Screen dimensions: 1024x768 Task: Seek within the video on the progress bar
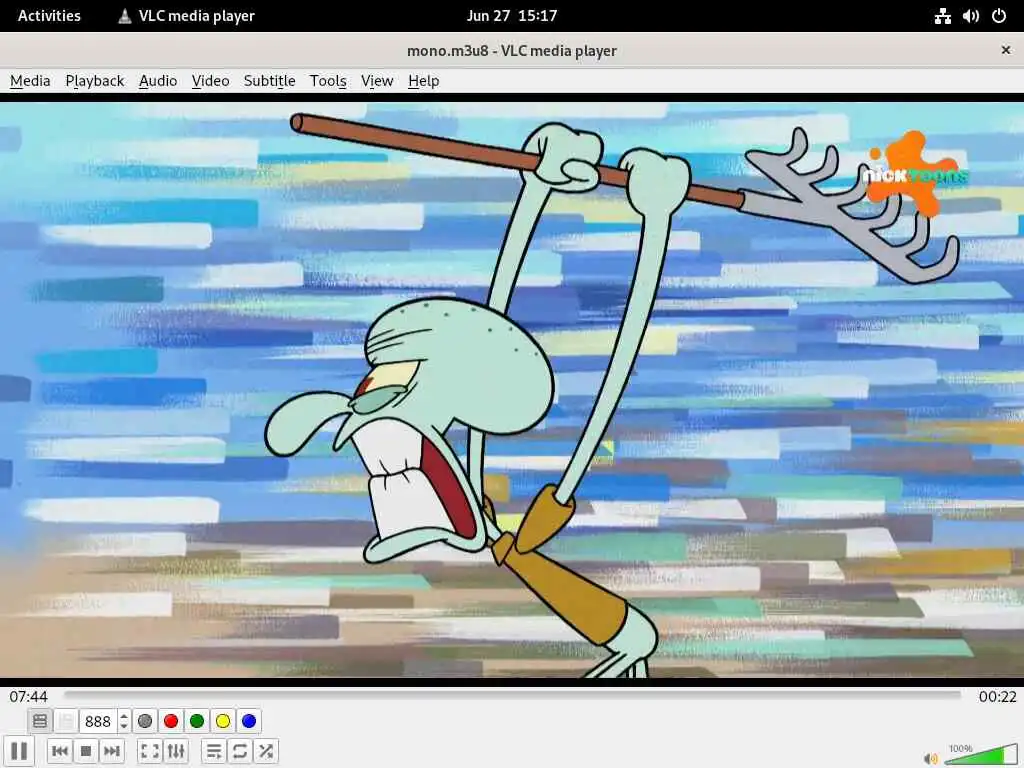coord(513,696)
